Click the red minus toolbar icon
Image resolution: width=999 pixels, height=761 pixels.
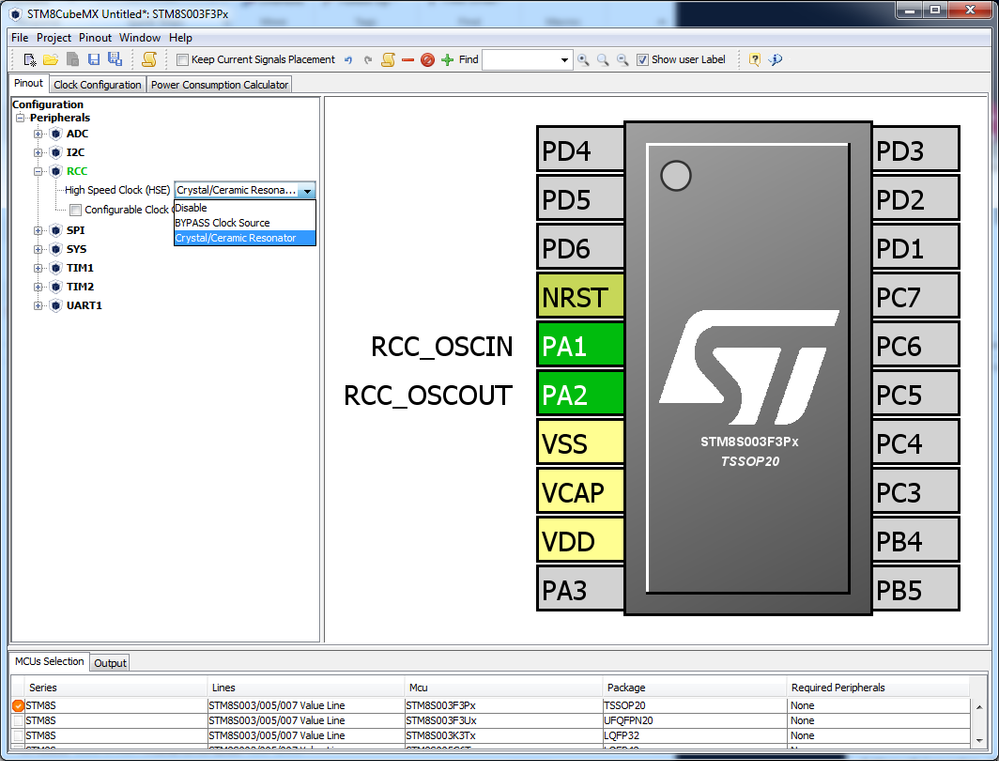tap(408, 60)
